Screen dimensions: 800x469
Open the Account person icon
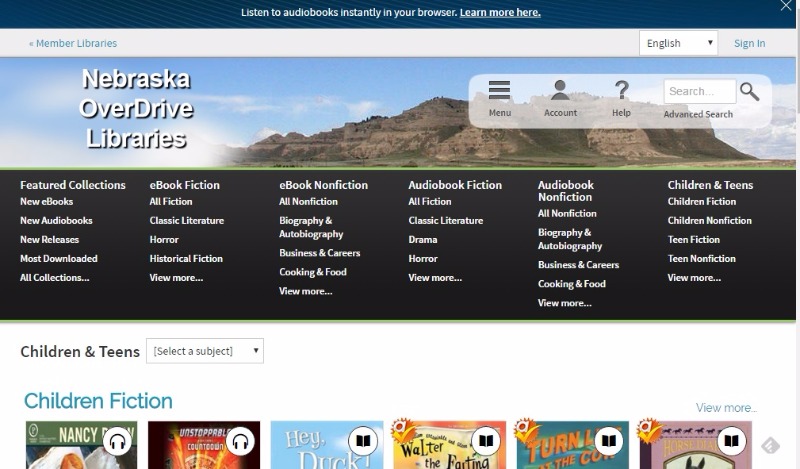coord(560,90)
